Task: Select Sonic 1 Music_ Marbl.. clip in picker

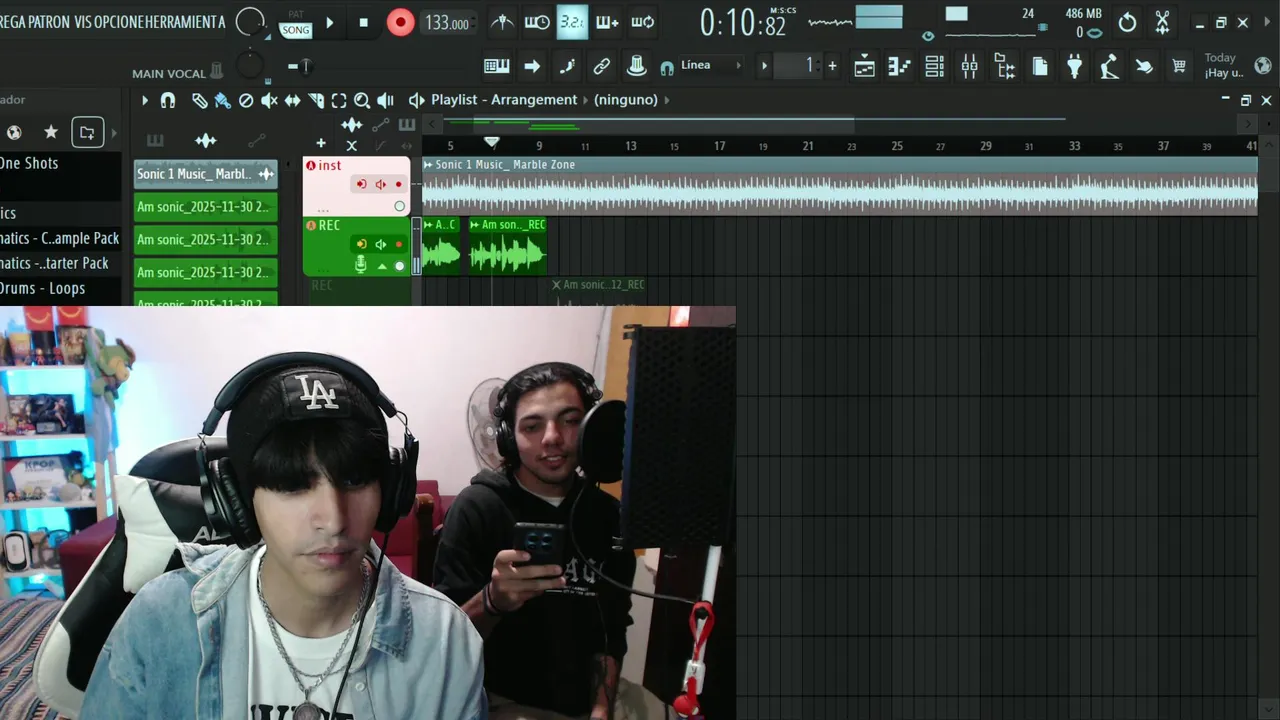Action: (205, 174)
